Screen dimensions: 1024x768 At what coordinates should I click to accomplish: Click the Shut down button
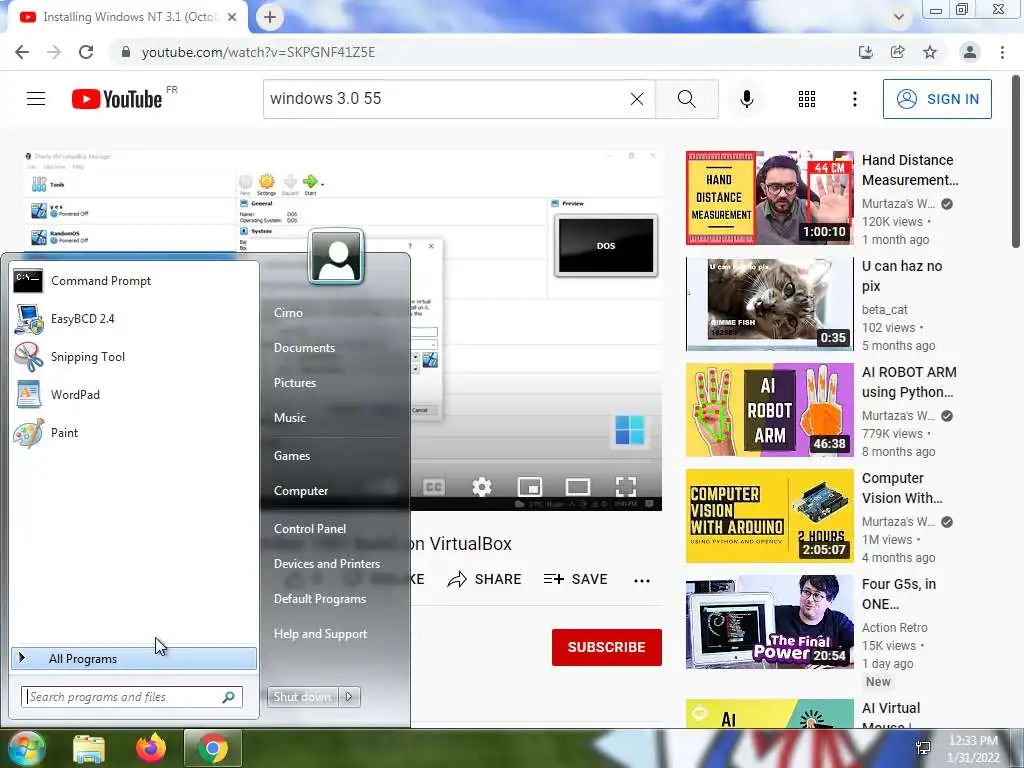coord(302,697)
